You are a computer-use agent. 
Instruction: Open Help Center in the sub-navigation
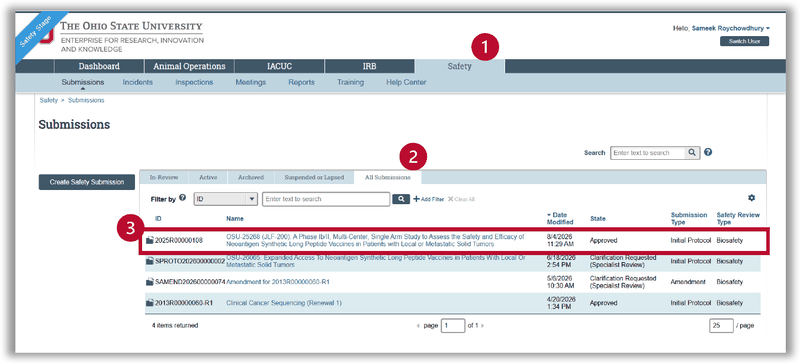pos(406,82)
